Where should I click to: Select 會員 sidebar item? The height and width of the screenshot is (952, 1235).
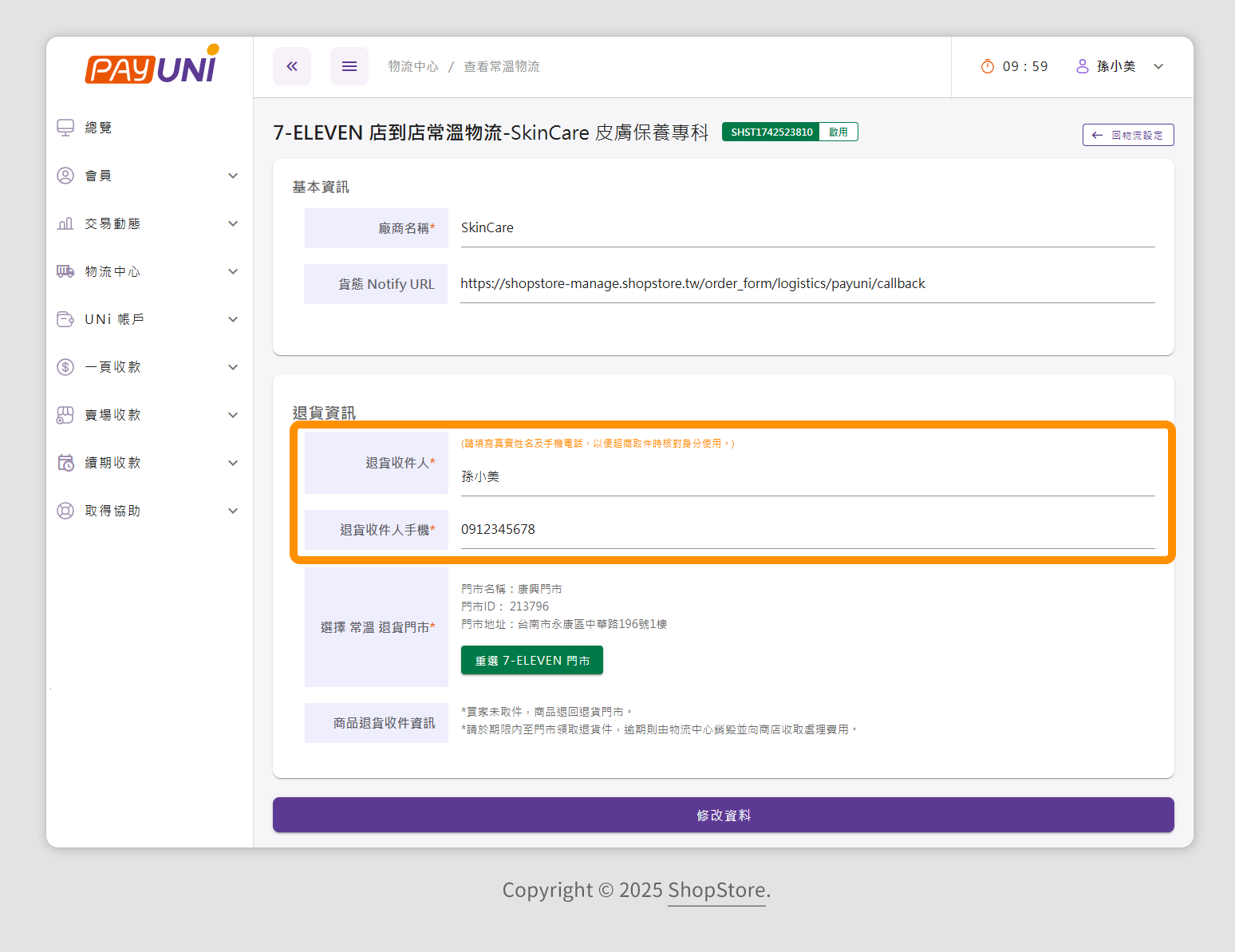149,176
